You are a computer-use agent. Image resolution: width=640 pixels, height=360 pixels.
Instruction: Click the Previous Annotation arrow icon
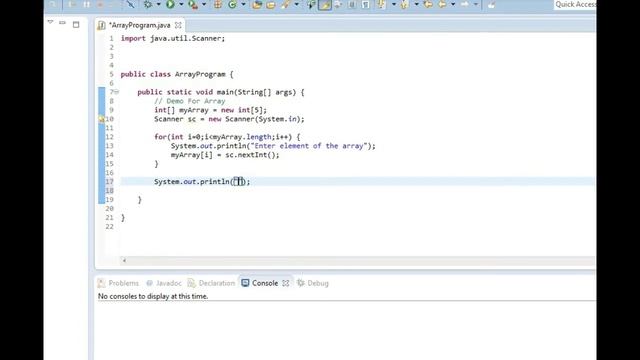pyautogui.click(x=404, y=4)
